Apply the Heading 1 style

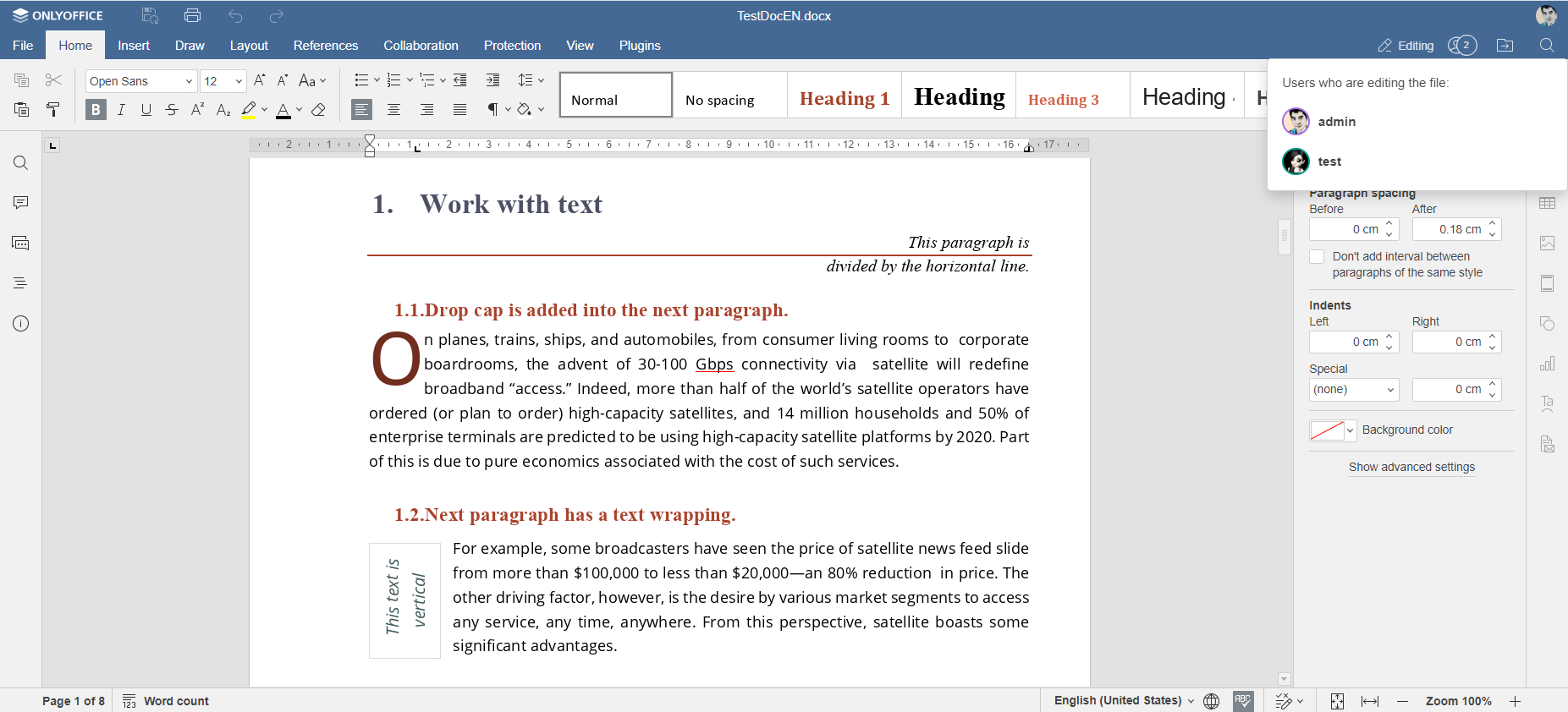coord(844,99)
